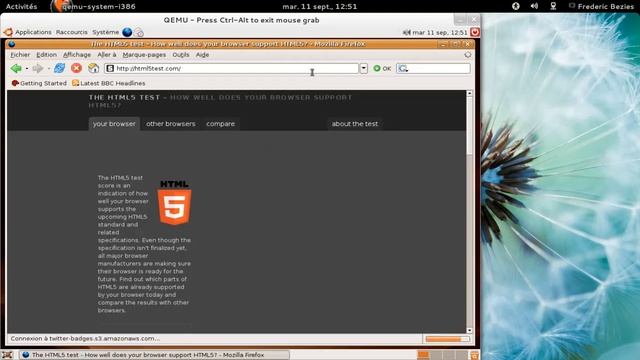This screenshot has width=640, height=360.
Task: Open the Frederic Bezies user menu
Action: click(602, 6)
